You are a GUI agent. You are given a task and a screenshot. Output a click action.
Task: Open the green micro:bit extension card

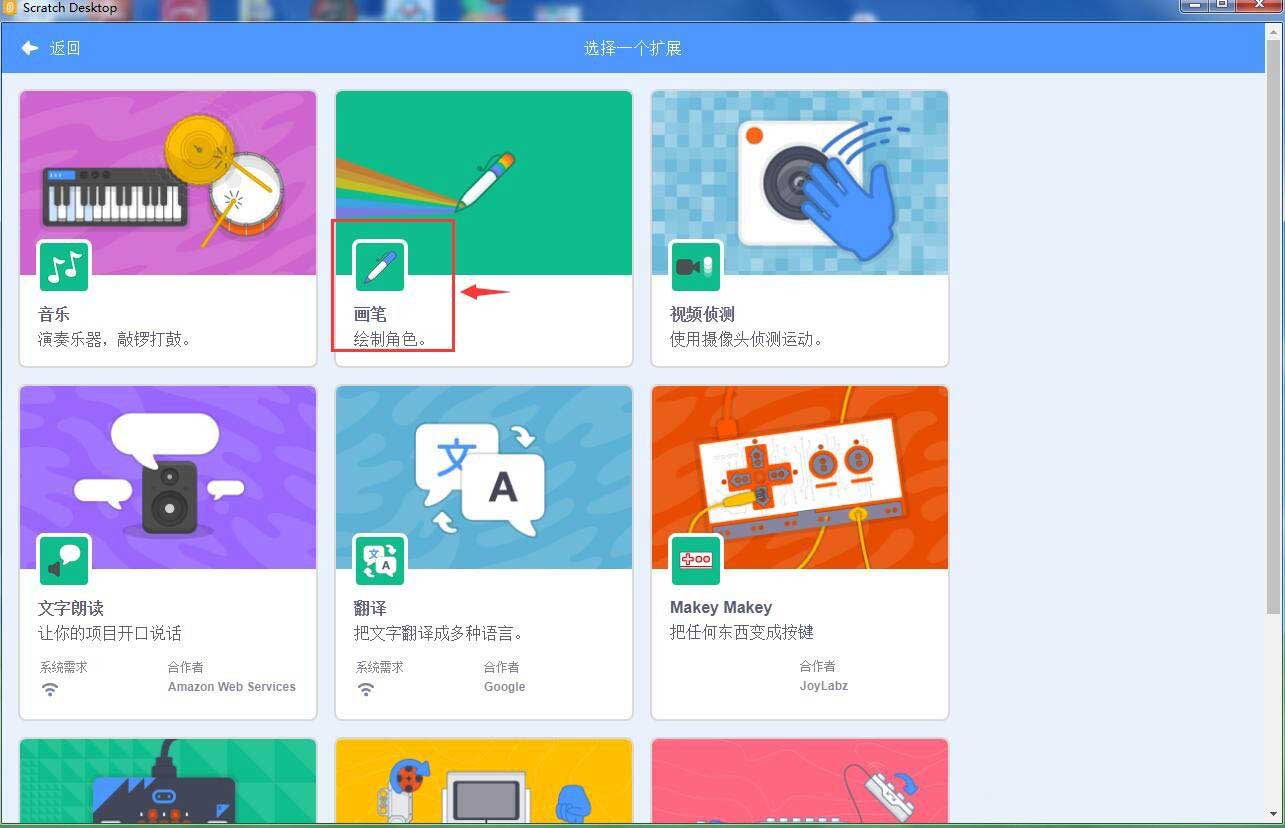click(x=168, y=781)
